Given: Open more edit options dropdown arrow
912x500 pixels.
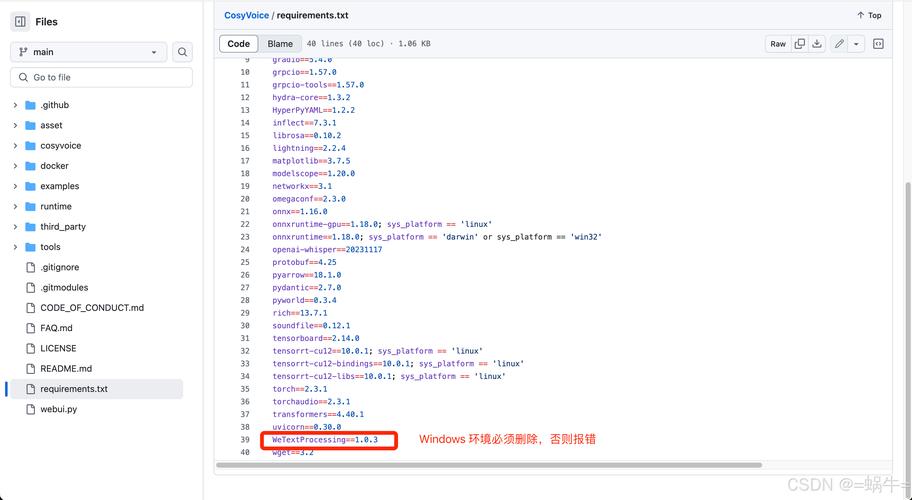Looking at the screenshot, I should 856,44.
